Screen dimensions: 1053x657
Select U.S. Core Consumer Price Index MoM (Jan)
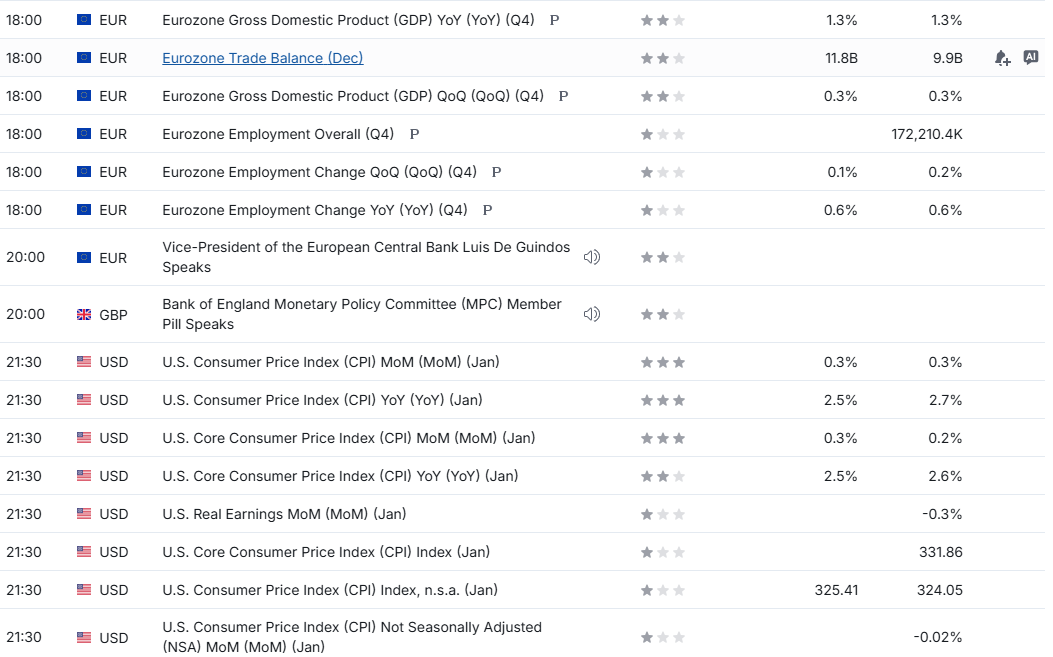[349, 438]
